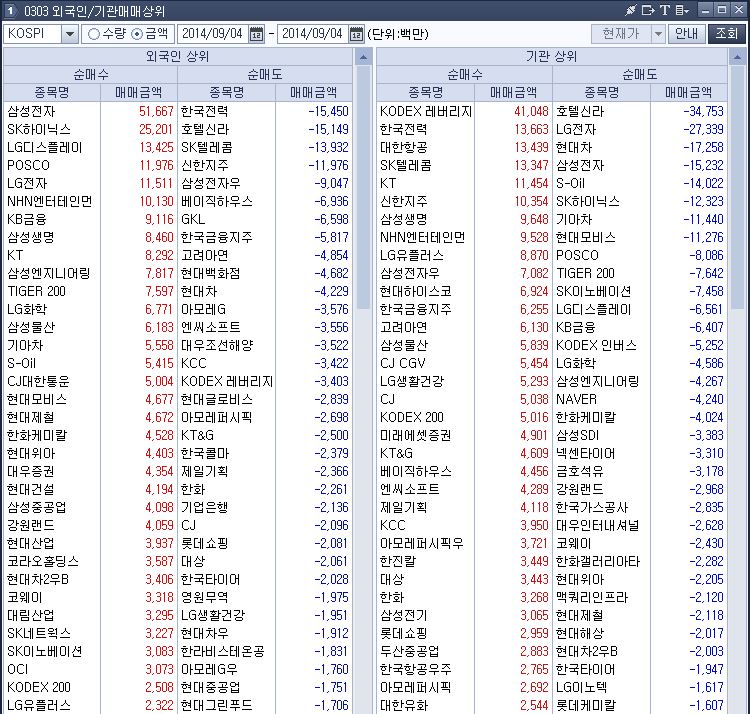The image size is (750, 714).
Task: Click 순매도 header under 외국인 상위
Action: pos(265,75)
